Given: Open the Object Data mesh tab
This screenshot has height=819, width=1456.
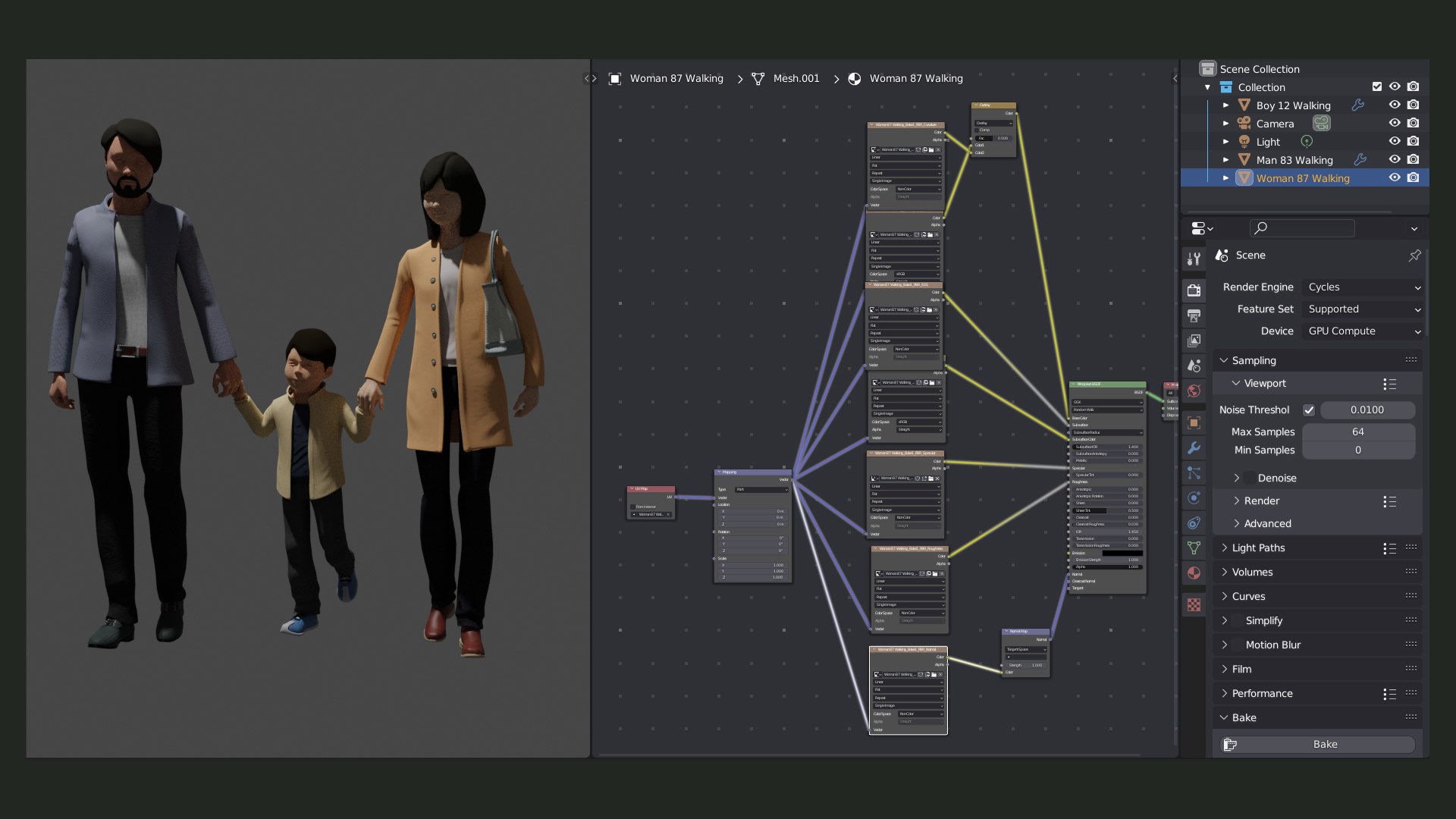Looking at the screenshot, I should (x=1194, y=548).
